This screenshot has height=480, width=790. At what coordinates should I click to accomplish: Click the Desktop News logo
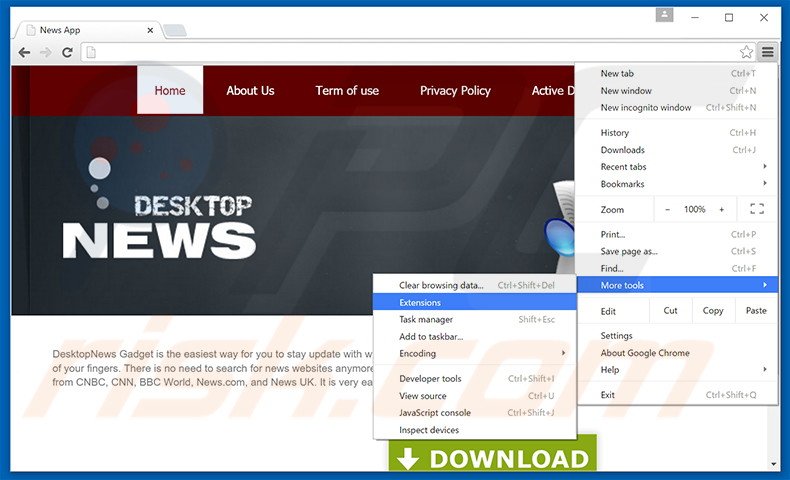(x=159, y=209)
